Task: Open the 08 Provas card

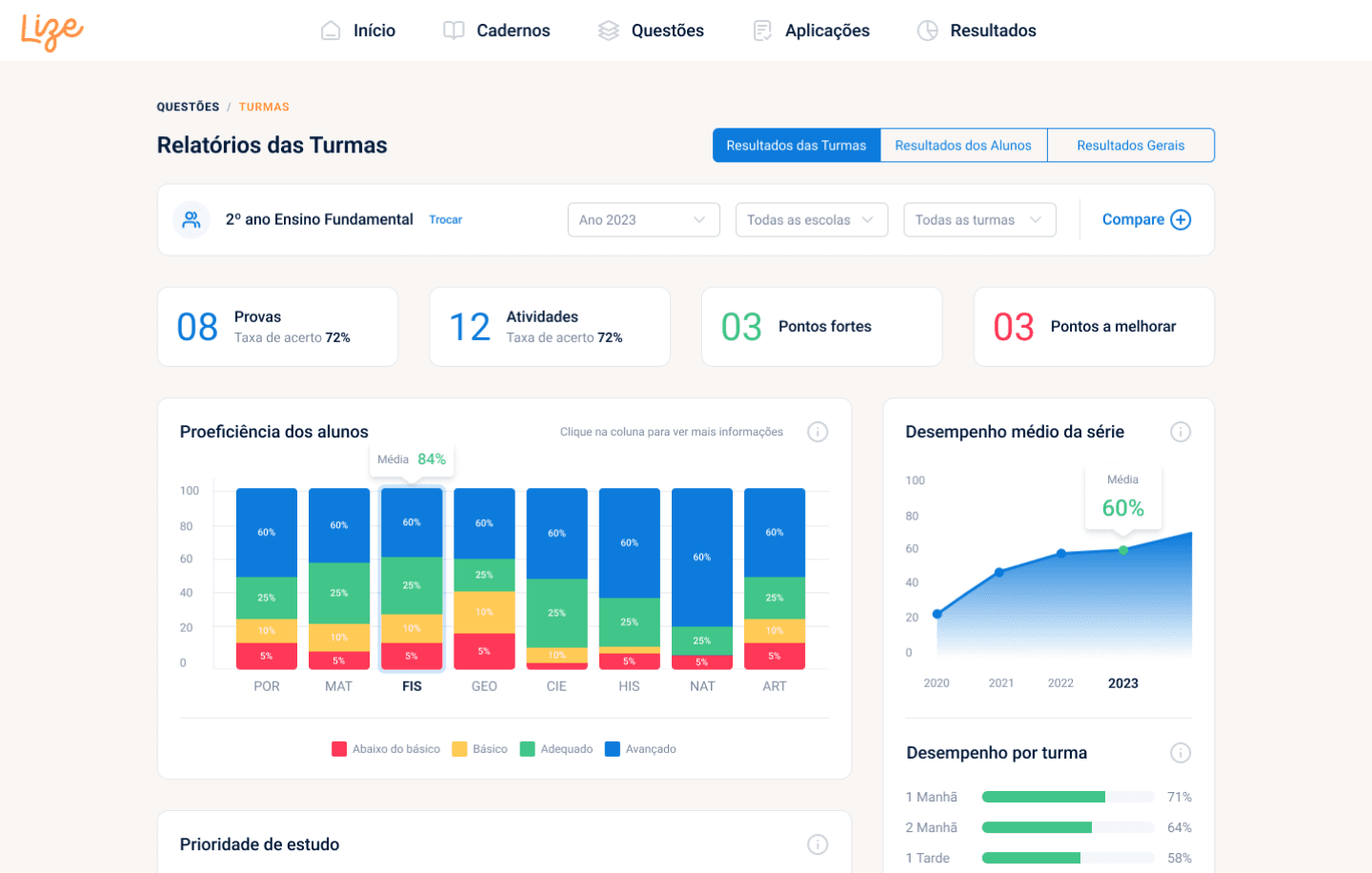Action: (x=277, y=327)
